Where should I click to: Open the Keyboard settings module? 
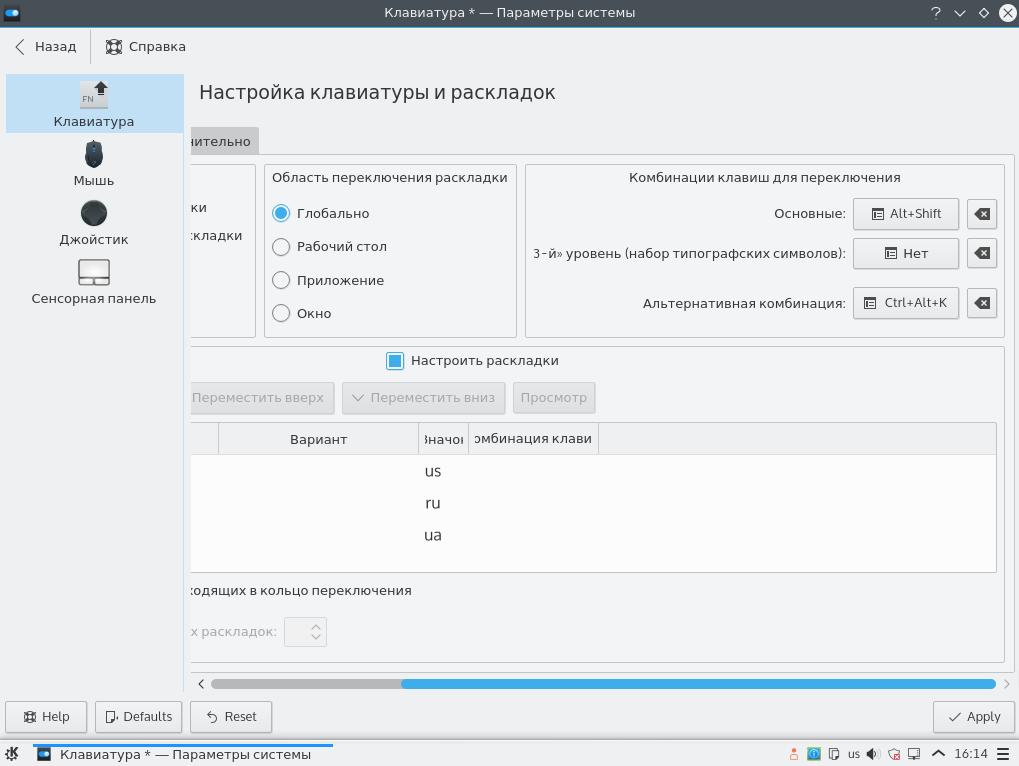(x=94, y=104)
